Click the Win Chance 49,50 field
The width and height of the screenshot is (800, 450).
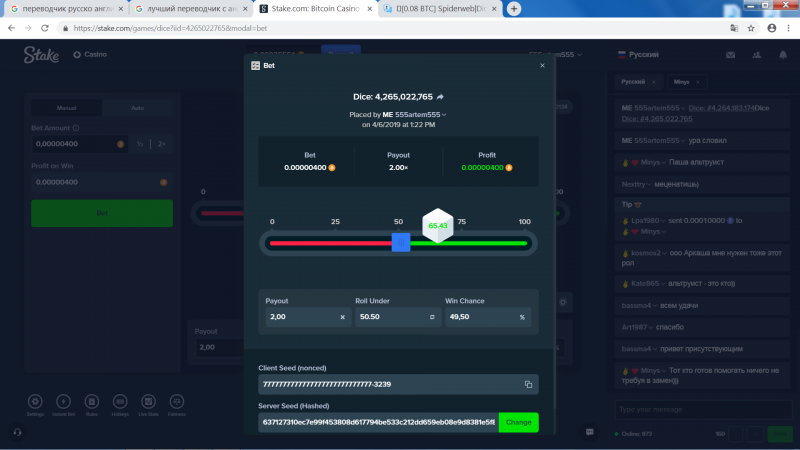pyautogui.click(x=488, y=317)
